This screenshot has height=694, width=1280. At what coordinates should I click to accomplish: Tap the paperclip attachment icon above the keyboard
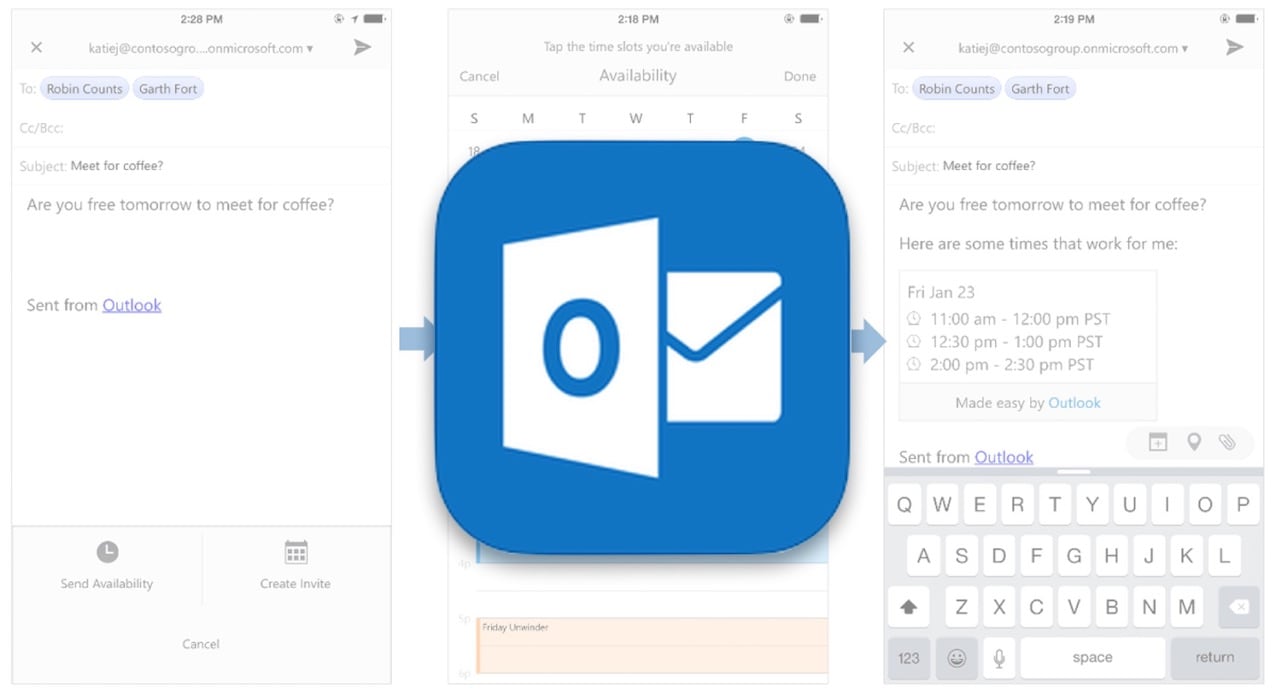(1227, 442)
